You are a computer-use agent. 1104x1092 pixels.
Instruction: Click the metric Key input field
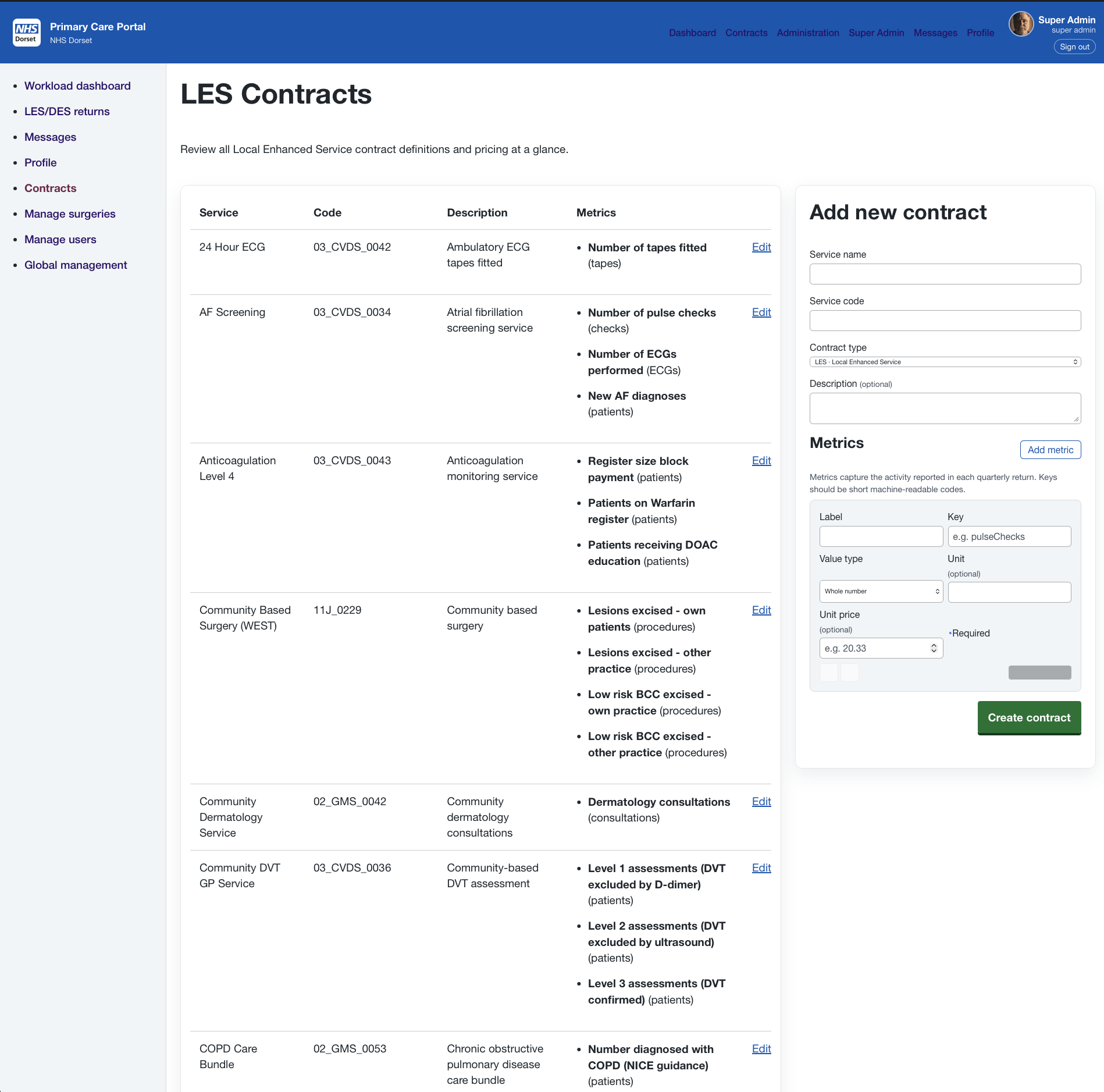[x=1009, y=536]
